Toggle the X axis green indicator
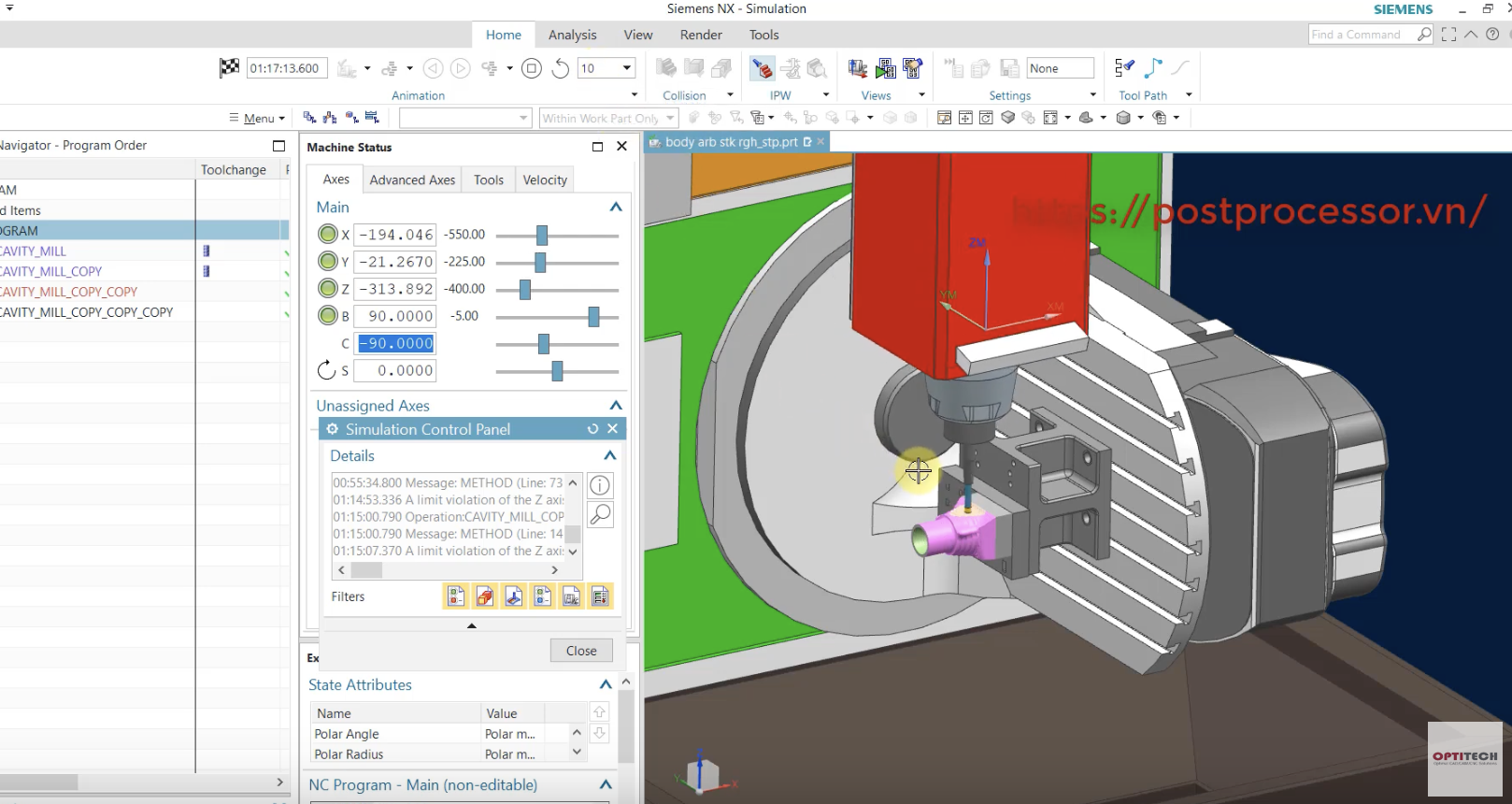 coord(328,234)
